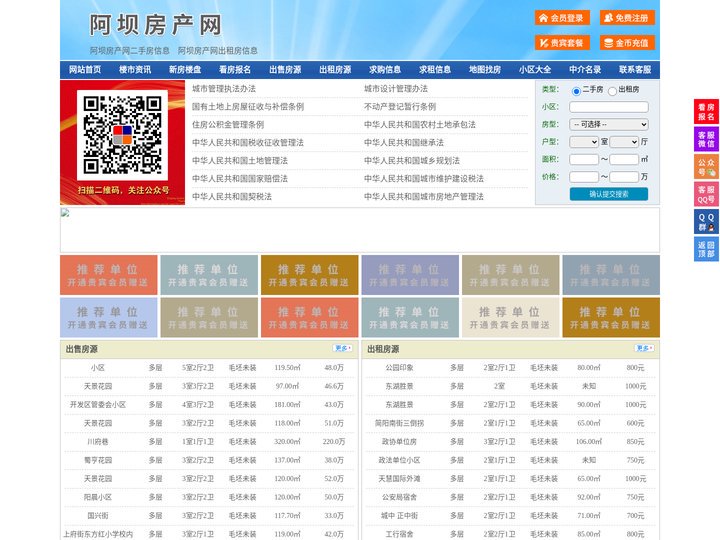Click the golden 推荐单位 banner in top row
This screenshot has width=720, height=540.
[x=309, y=275]
